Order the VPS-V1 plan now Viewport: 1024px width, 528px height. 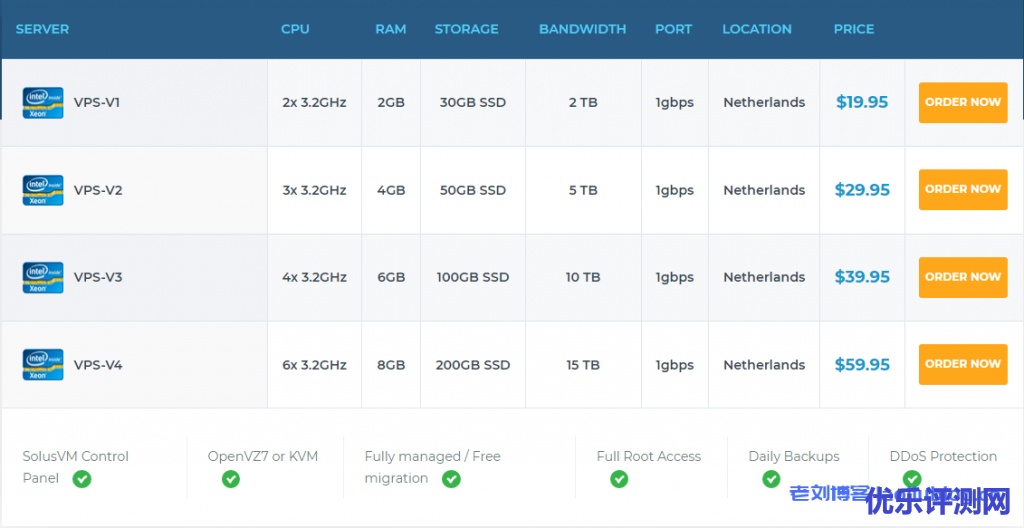(962, 102)
